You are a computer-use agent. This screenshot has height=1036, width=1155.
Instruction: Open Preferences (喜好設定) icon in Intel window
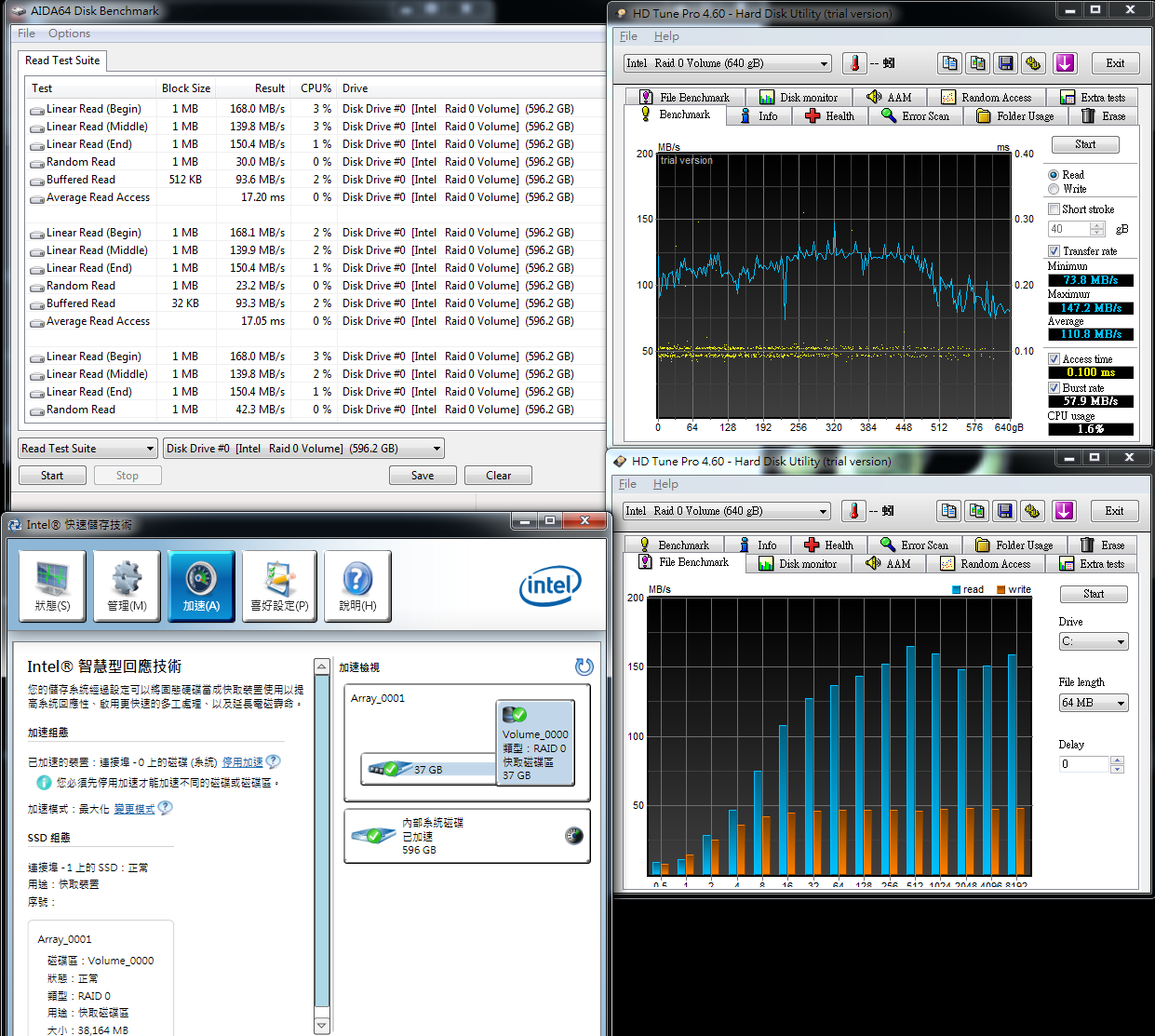[x=279, y=585]
